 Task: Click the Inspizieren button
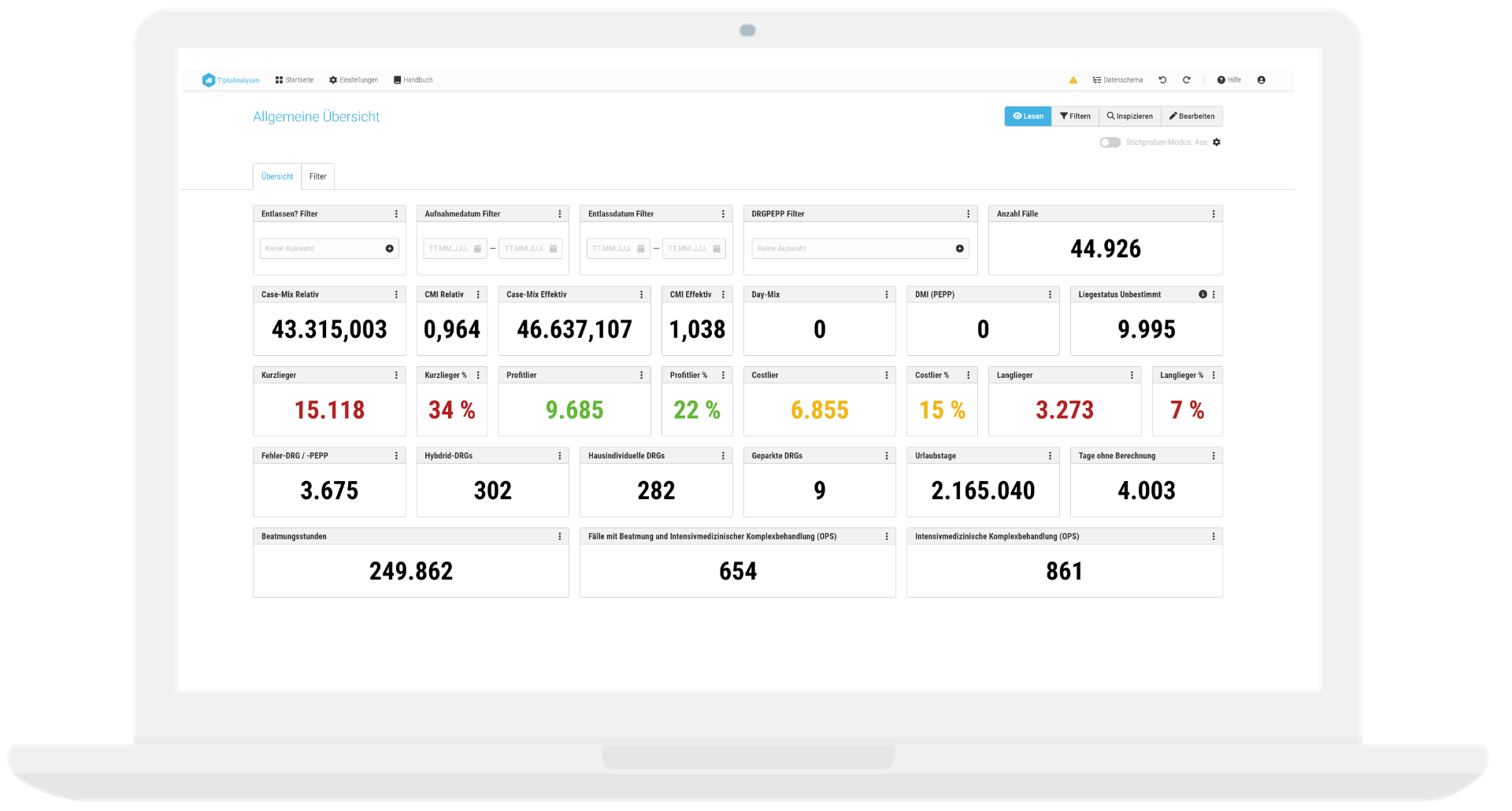click(x=1129, y=117)
